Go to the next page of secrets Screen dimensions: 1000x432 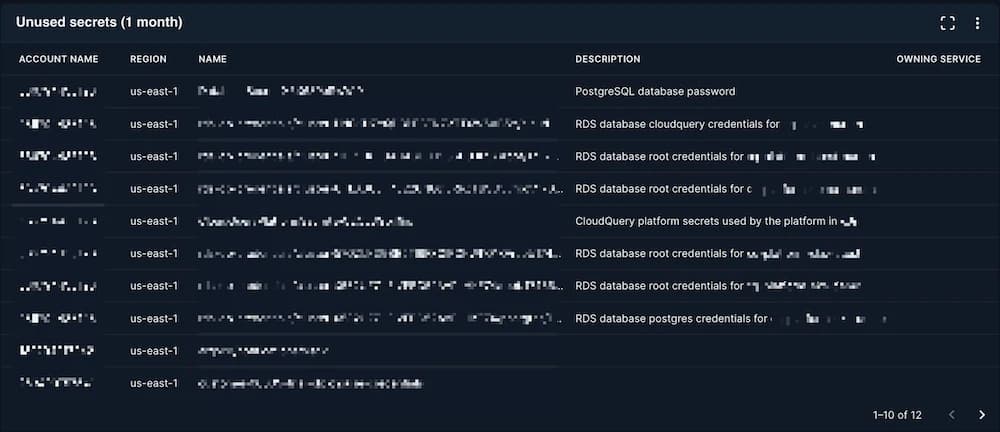pyautogui.click(x=981, y=414)
